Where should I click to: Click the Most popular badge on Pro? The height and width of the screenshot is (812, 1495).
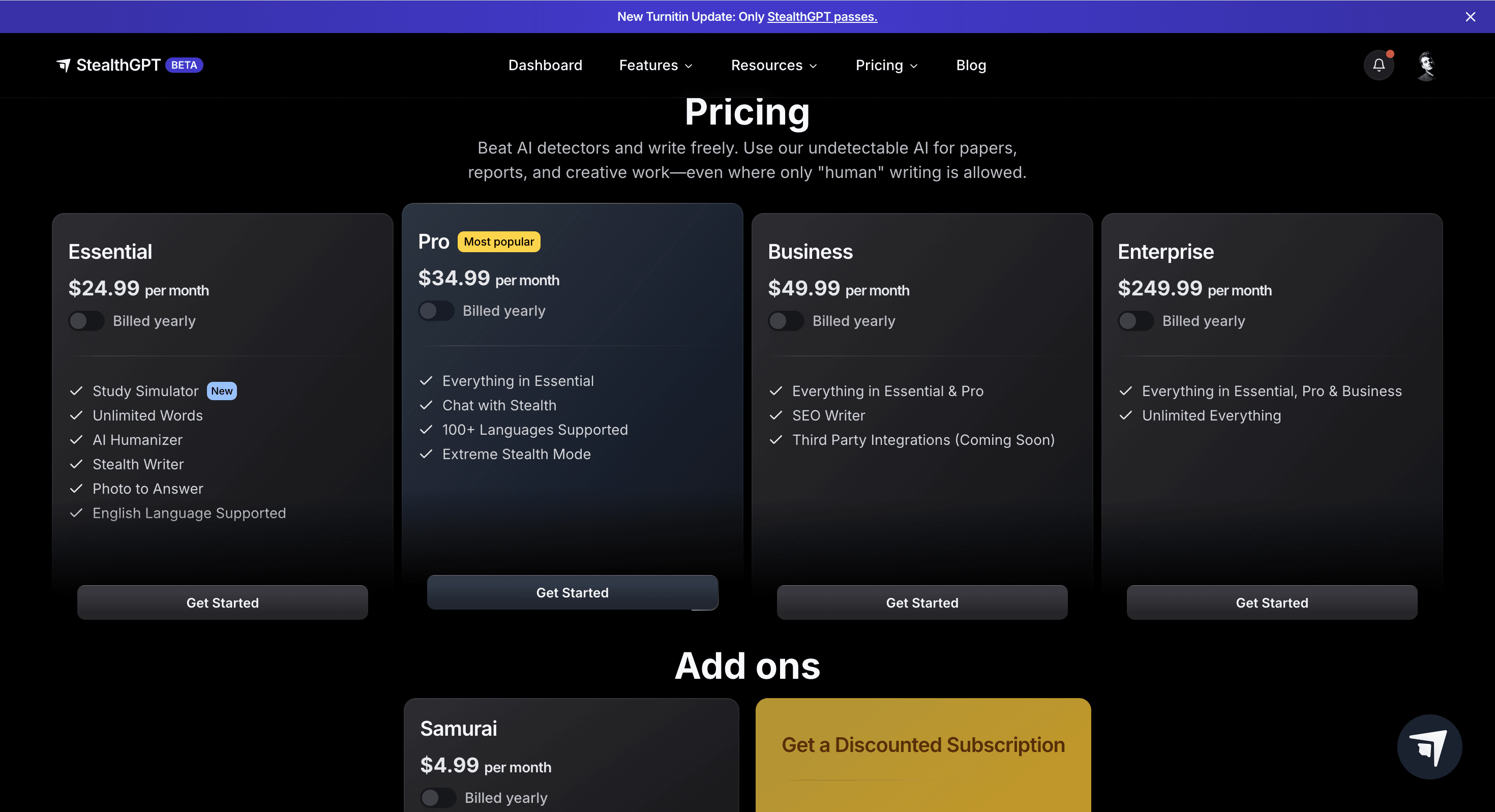click(x=498, y=242)
